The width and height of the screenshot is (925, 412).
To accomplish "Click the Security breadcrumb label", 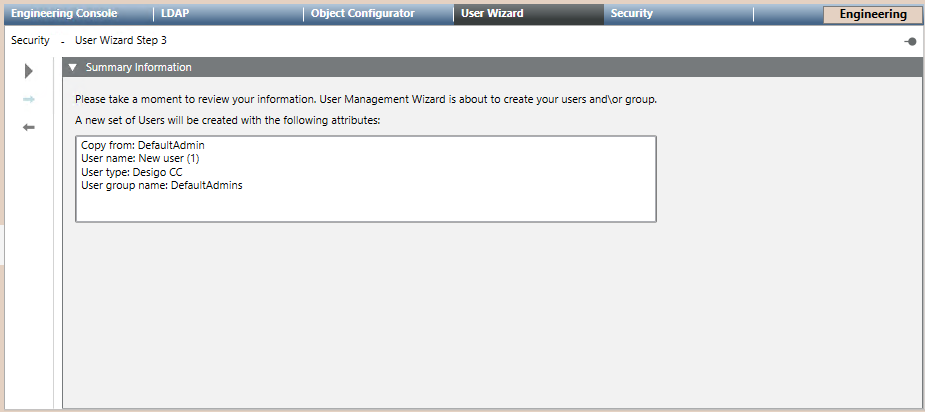I will (x=30, y=41).
